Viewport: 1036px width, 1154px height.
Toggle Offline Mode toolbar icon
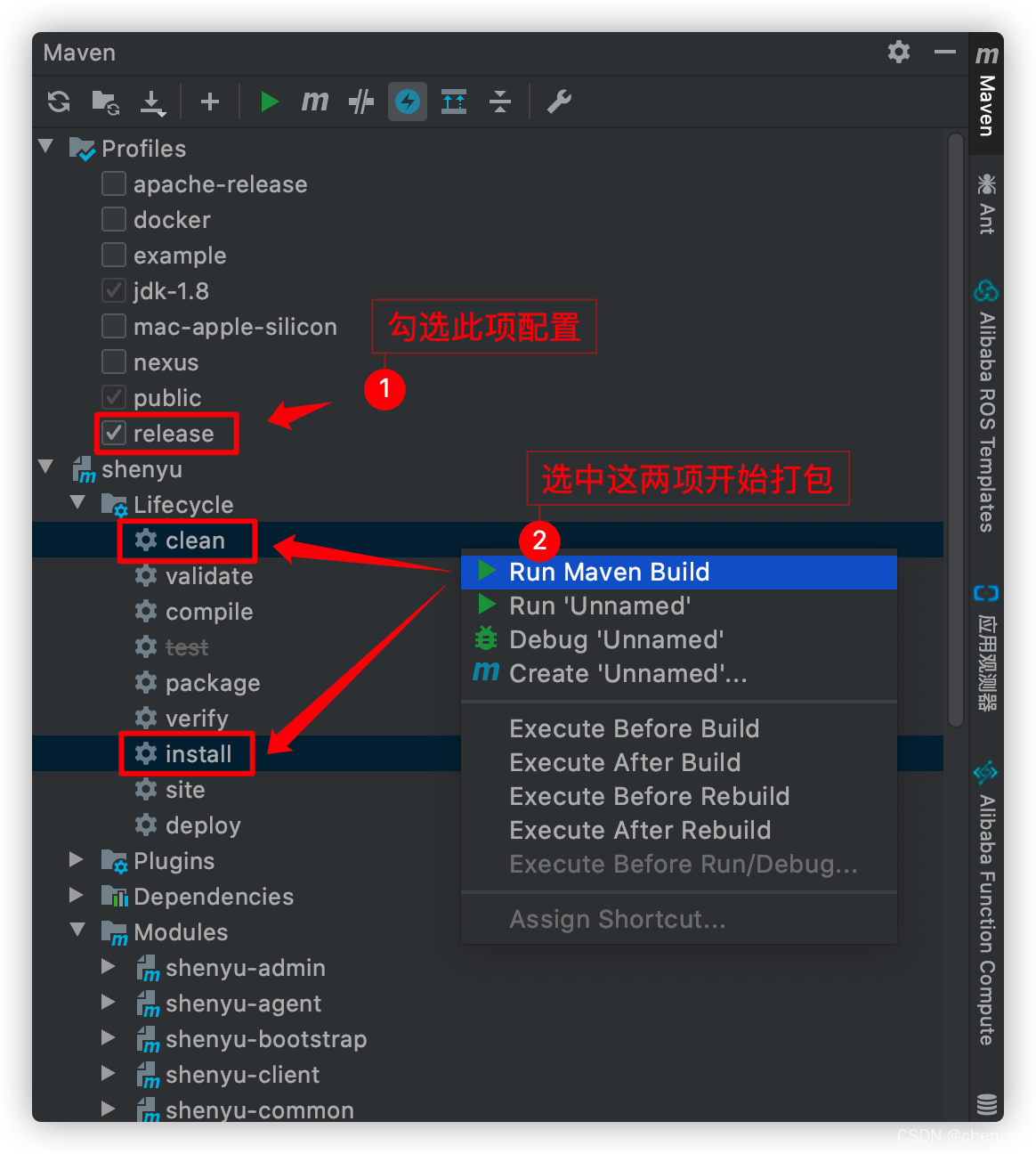point(361,102)
